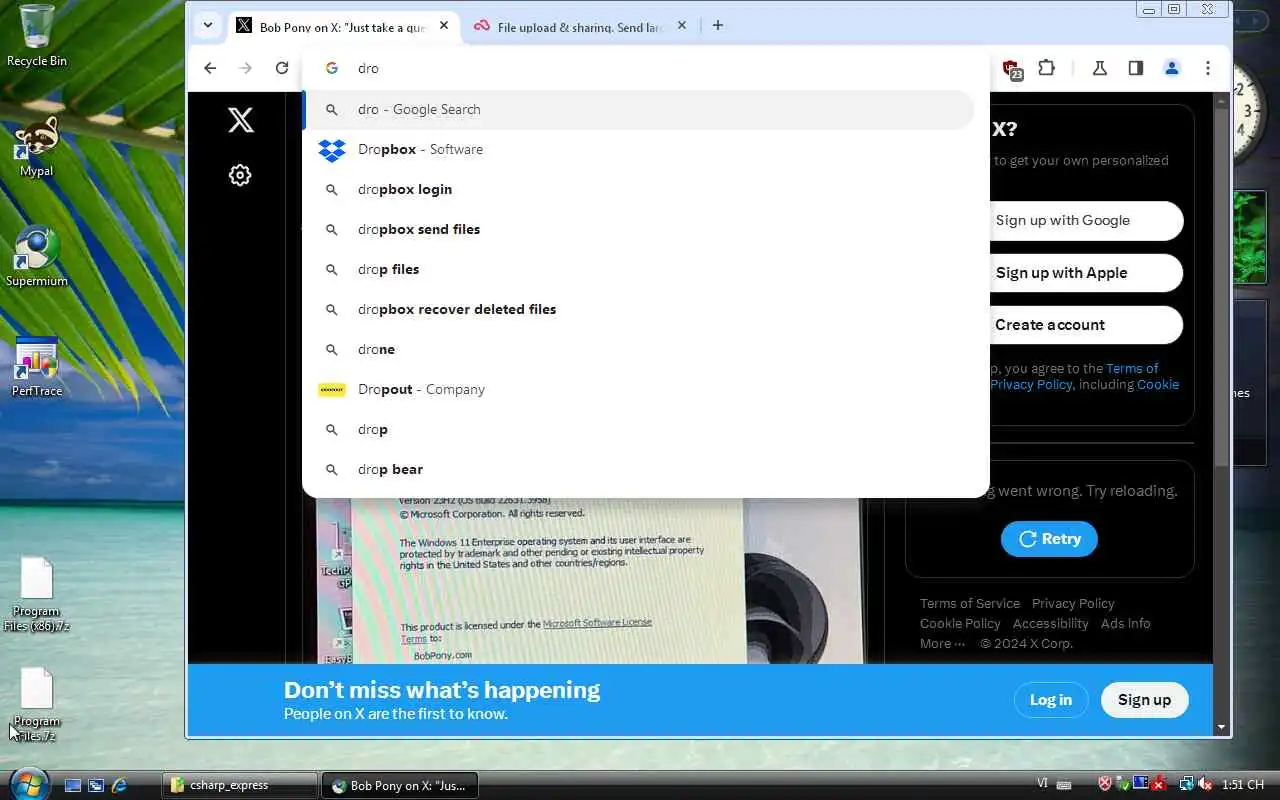
Task: Go back with the back arrow
Action: (x=210, y=68)
